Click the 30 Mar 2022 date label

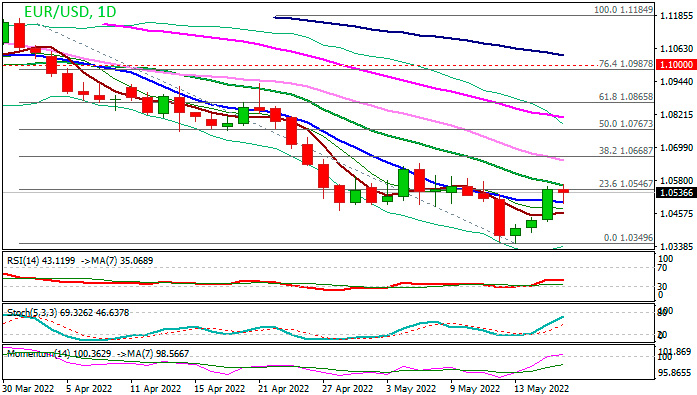(28, 389)
